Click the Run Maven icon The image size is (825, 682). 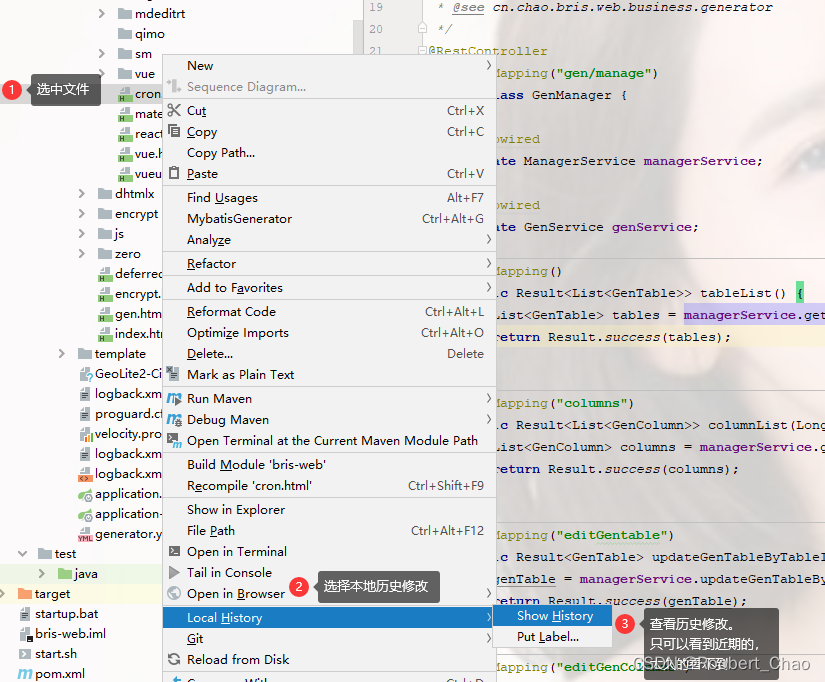click(x=174, y=398)
